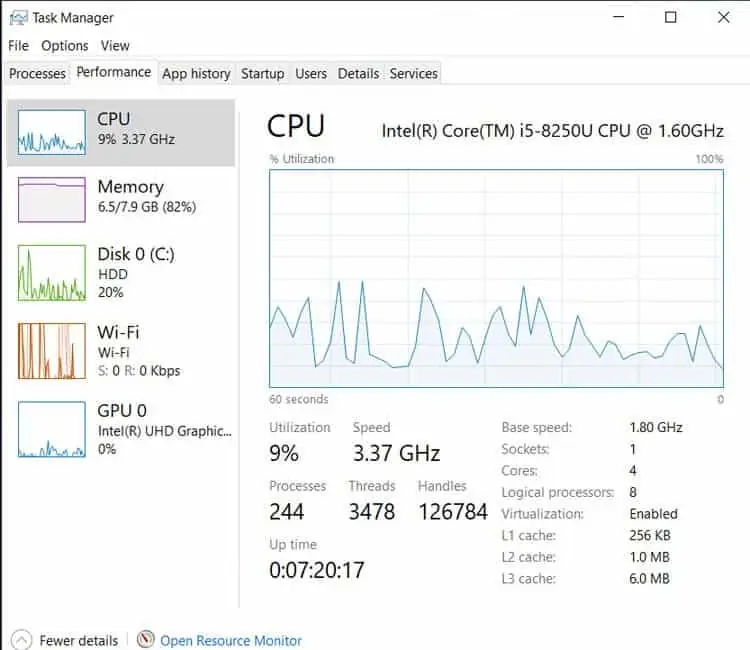Open the File menu
The width and height of the screenshot is (750, 650).
[x=18, y=46]
